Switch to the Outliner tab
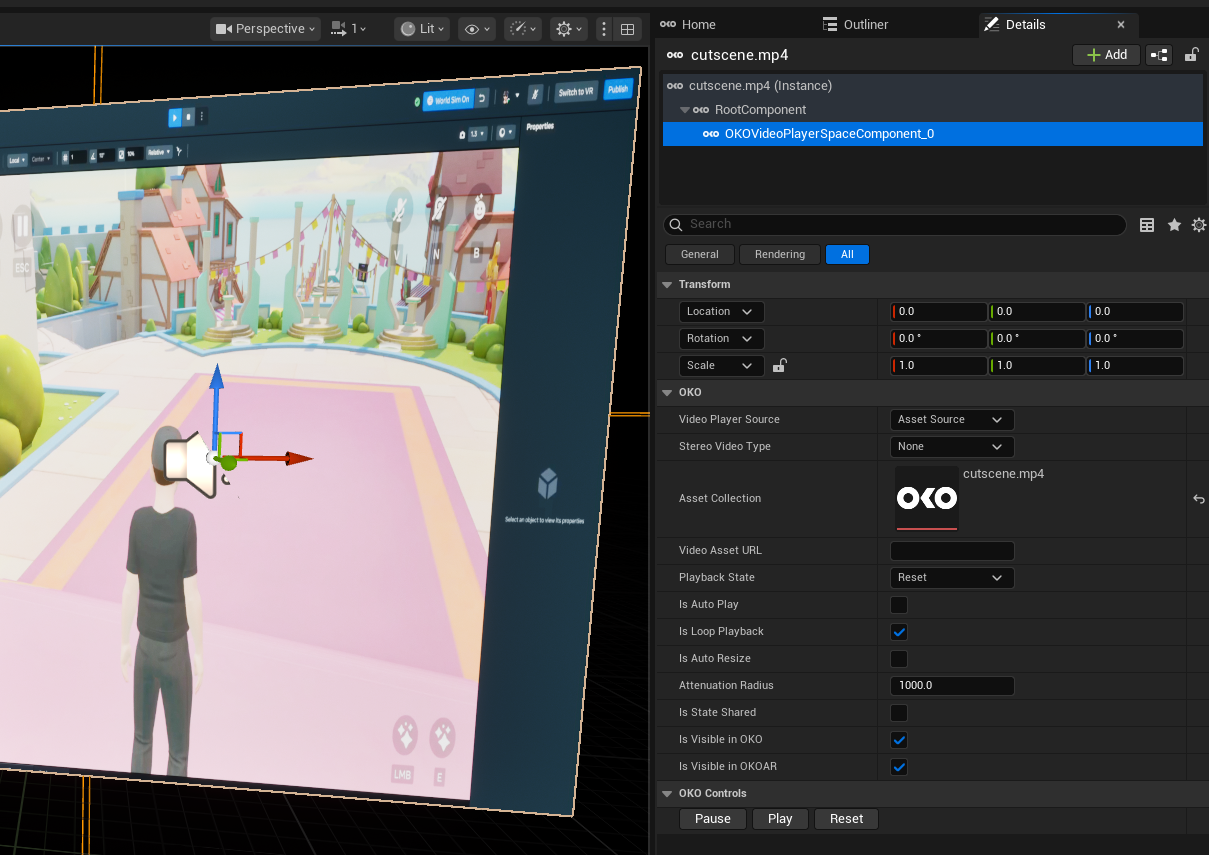1209x855 pixels. [x=855, y=24]
